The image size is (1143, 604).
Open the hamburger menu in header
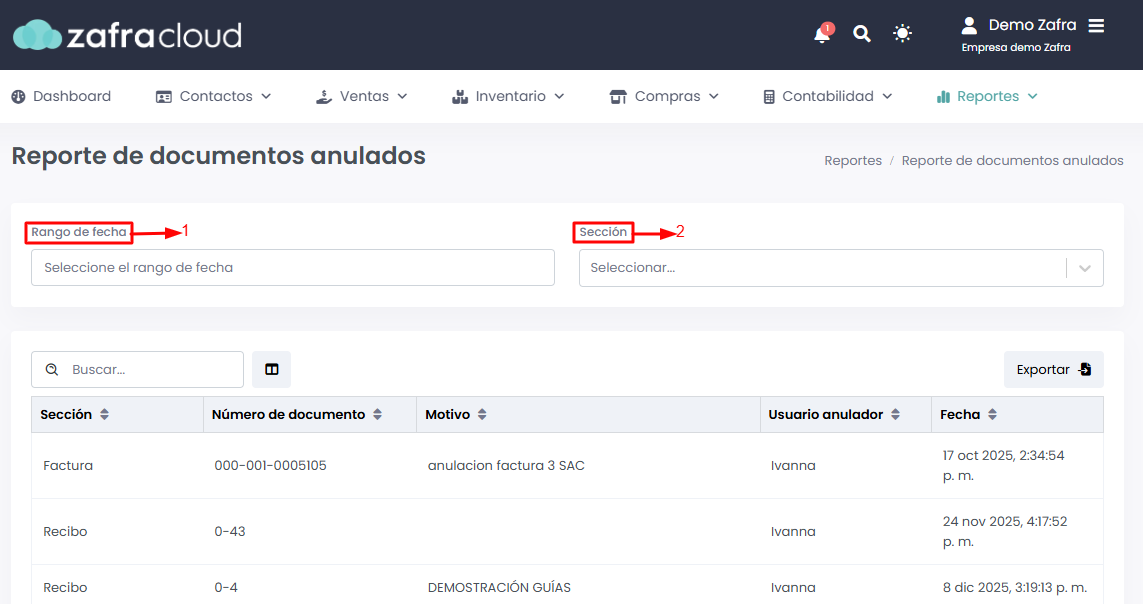pos(1096,26)
